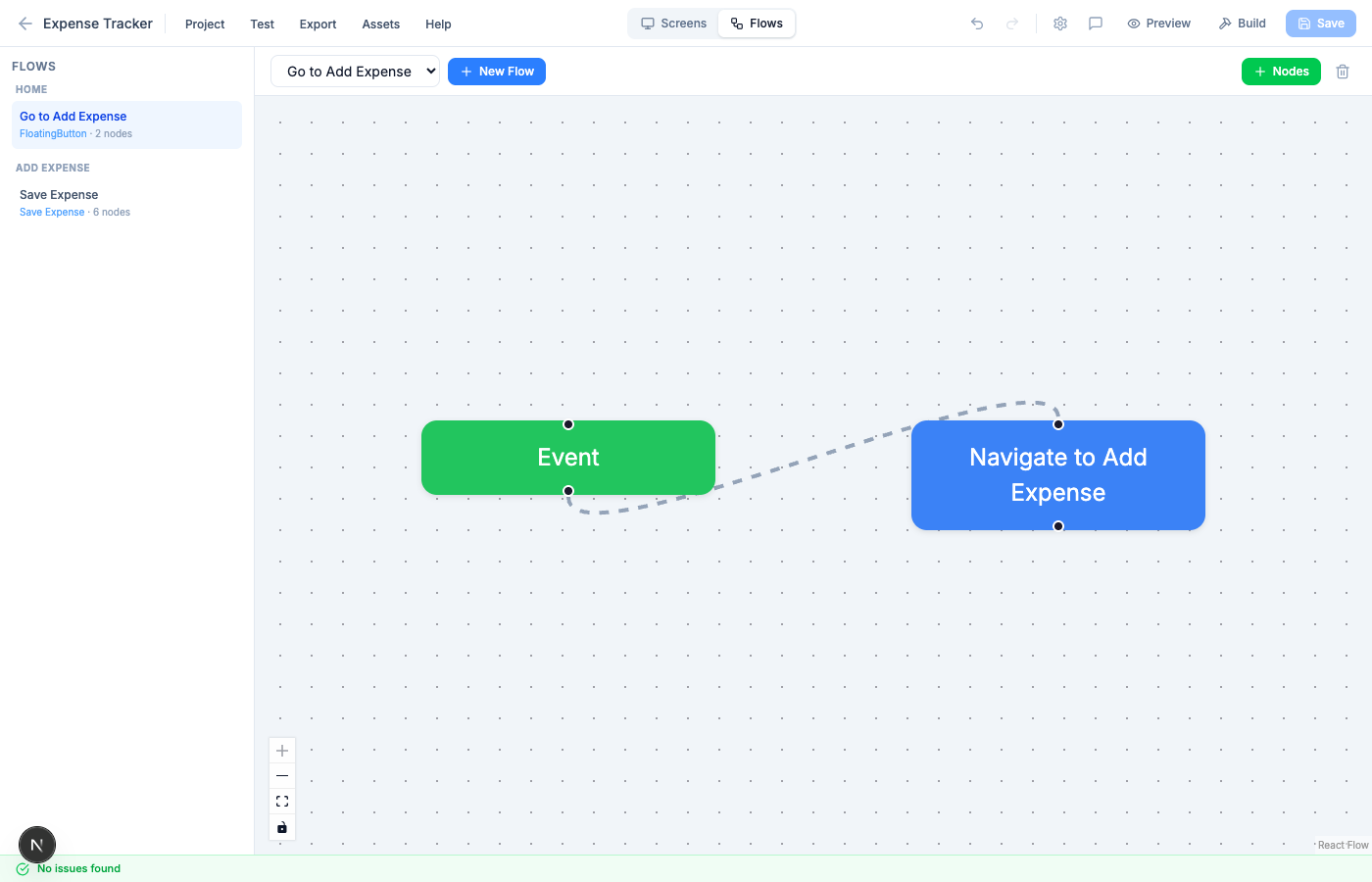Open the Assets menu
The height and width of the screenshot is (882, 1372).
point(381,24)
